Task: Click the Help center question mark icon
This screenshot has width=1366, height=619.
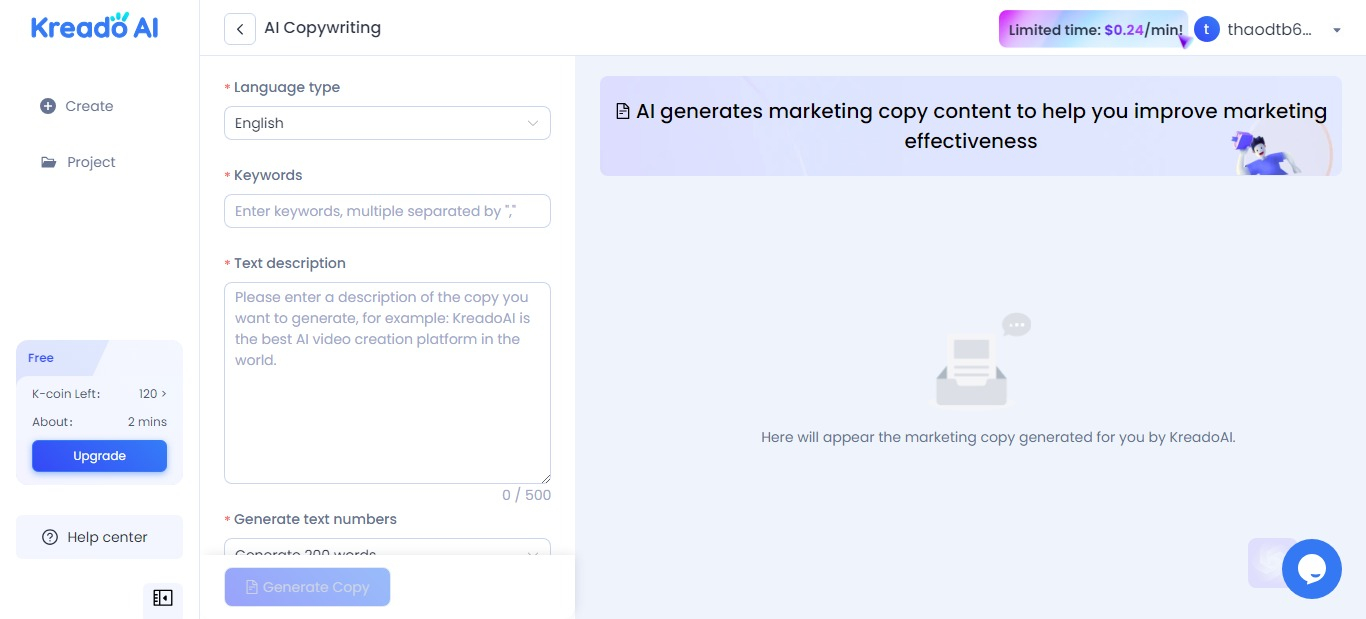Action: (x=50, y=537)
